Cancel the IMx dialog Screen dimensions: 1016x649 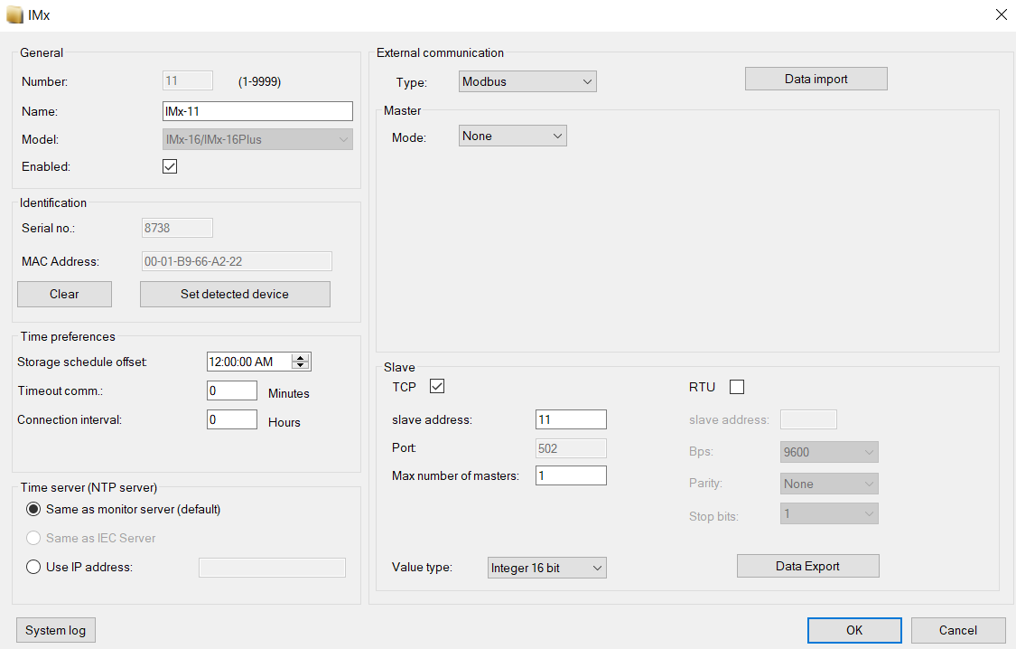click(x=958, y=630)
